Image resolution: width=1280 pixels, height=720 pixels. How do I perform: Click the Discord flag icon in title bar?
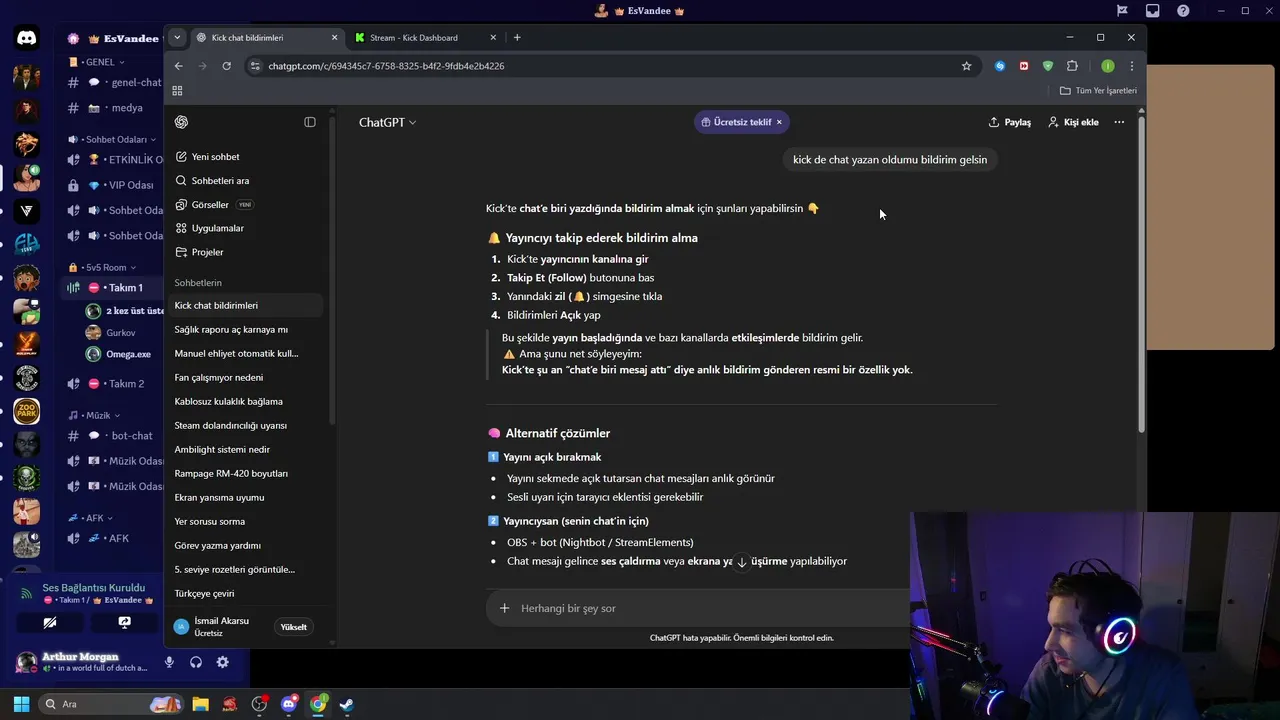click(1122, 11)
